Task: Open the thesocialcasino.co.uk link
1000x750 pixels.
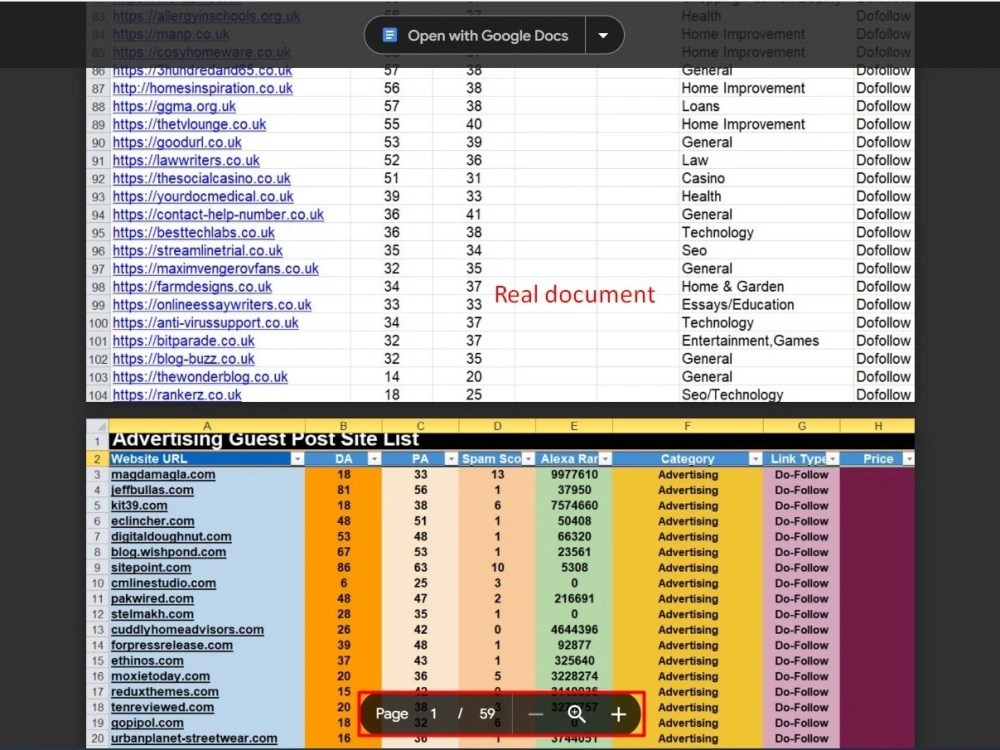Action: [202, 179]
